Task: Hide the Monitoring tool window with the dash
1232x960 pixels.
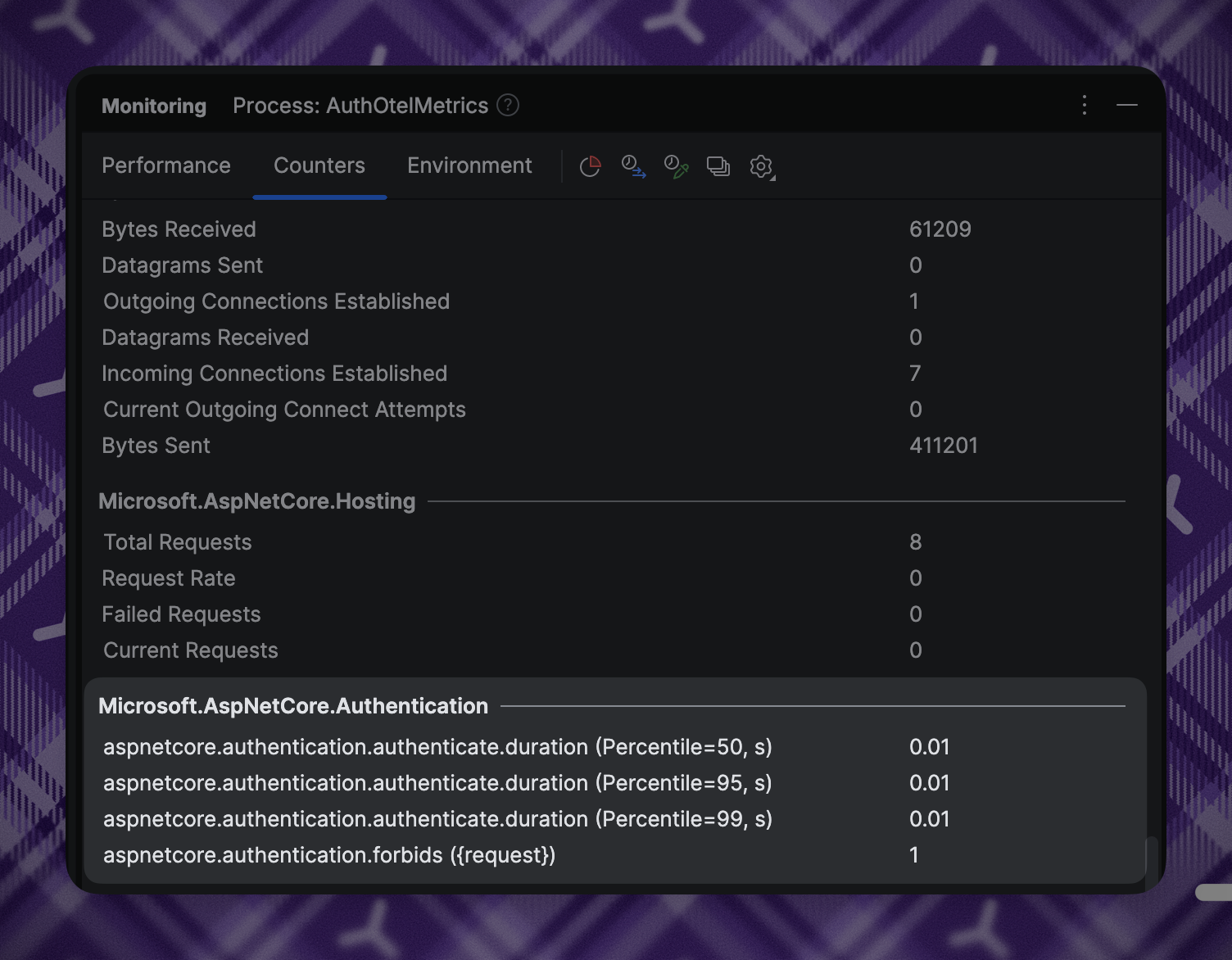Action: (1127, 105)
